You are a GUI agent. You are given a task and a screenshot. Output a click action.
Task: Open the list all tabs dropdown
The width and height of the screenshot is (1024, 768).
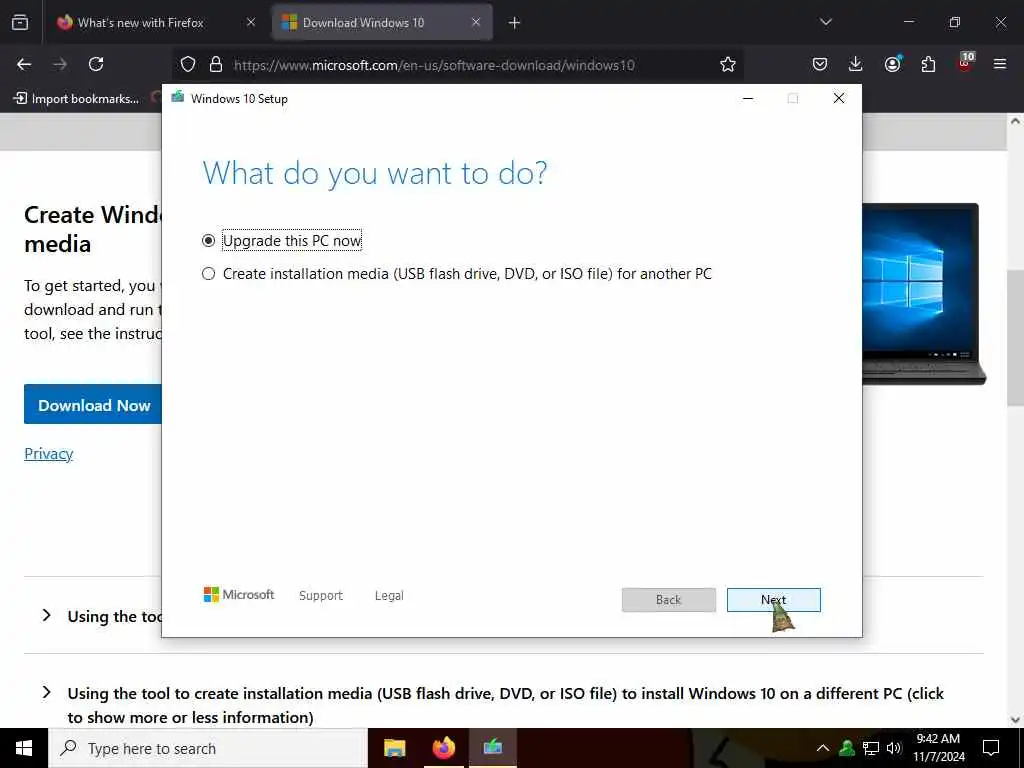point(825,22)
